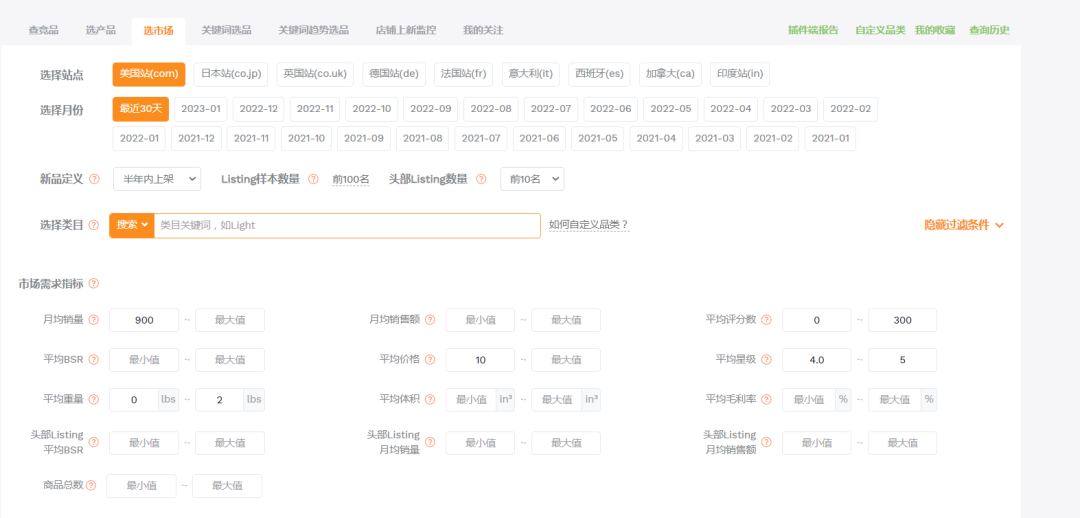Click help icon next to 新品定义

click(x=95, y=179)
